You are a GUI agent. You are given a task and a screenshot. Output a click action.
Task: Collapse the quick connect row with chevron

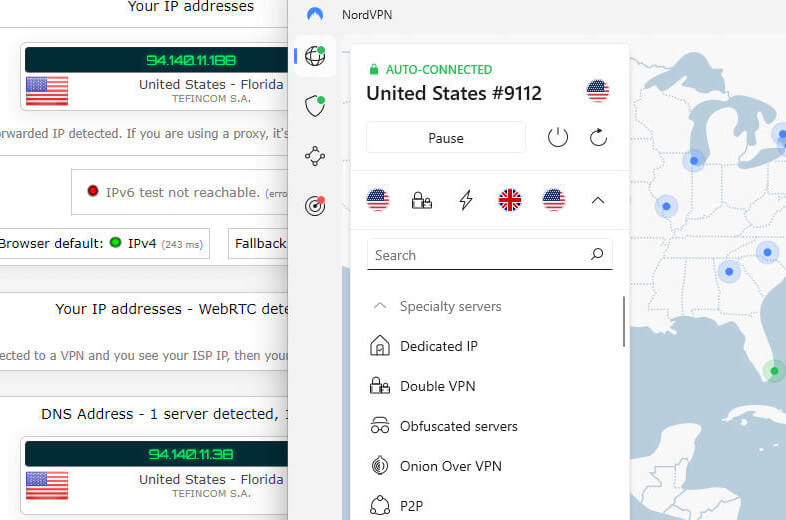[x=598, y=201]
